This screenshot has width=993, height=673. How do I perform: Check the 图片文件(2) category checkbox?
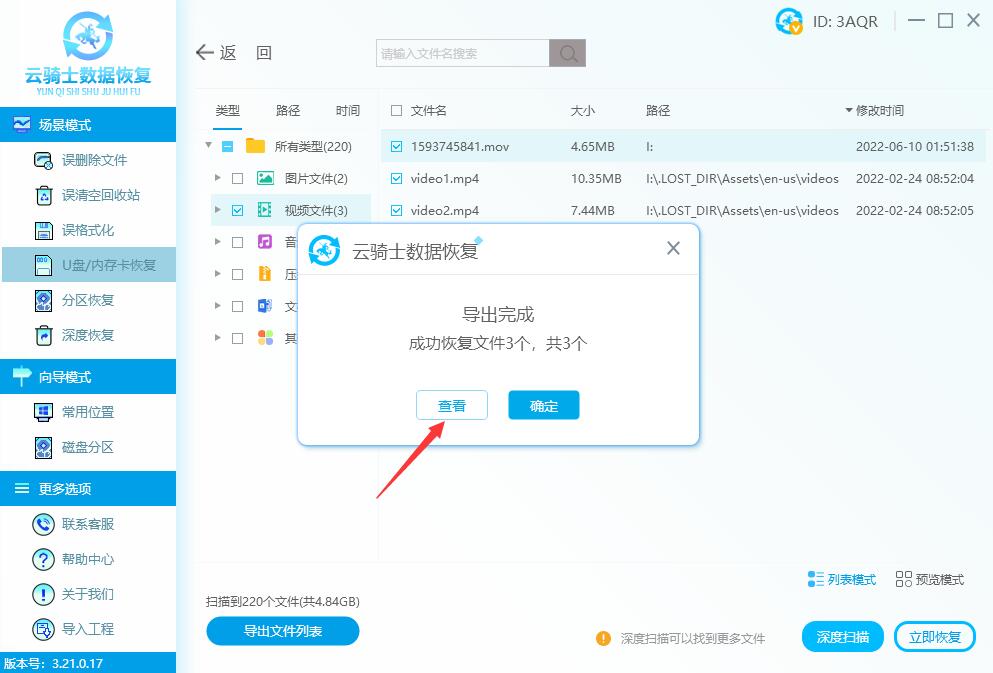237,178
